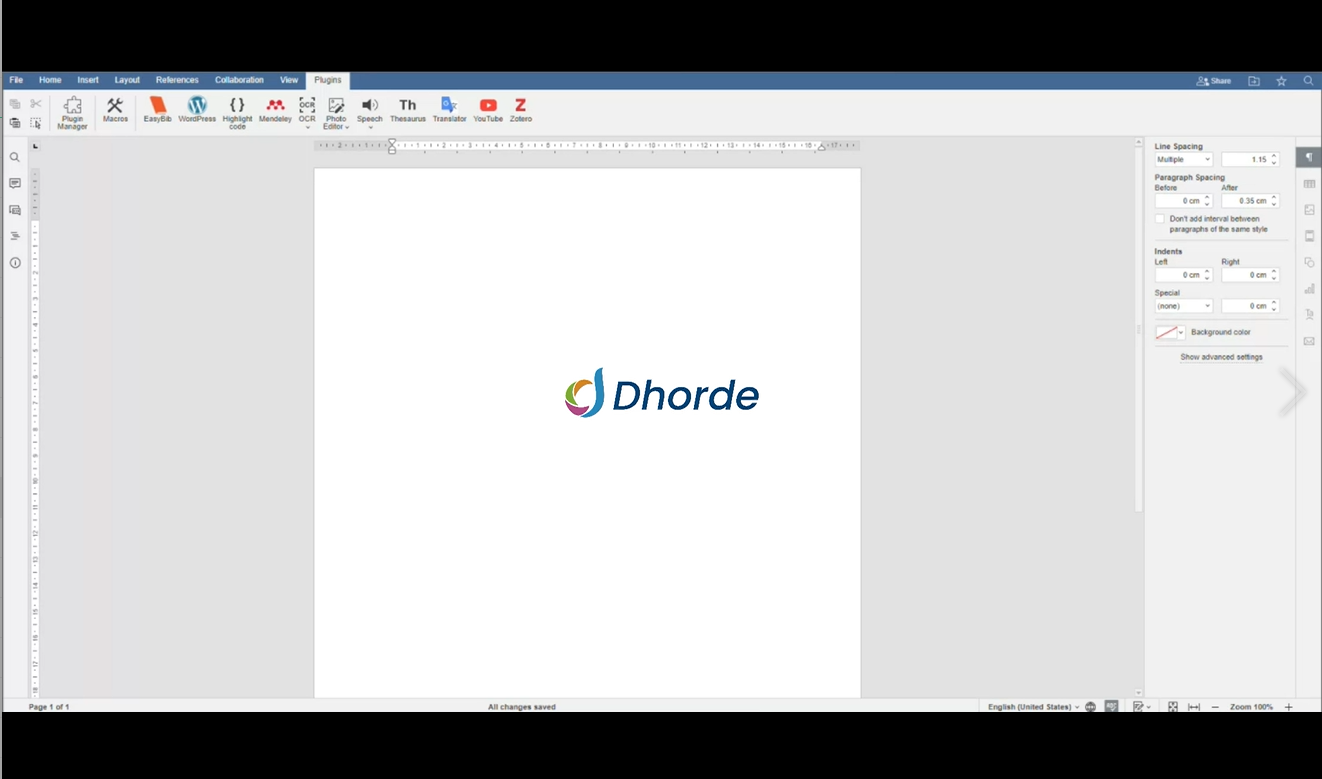Launch the Macros editor
Viewport: 1322px width, 779px height.
click(115, 109)
